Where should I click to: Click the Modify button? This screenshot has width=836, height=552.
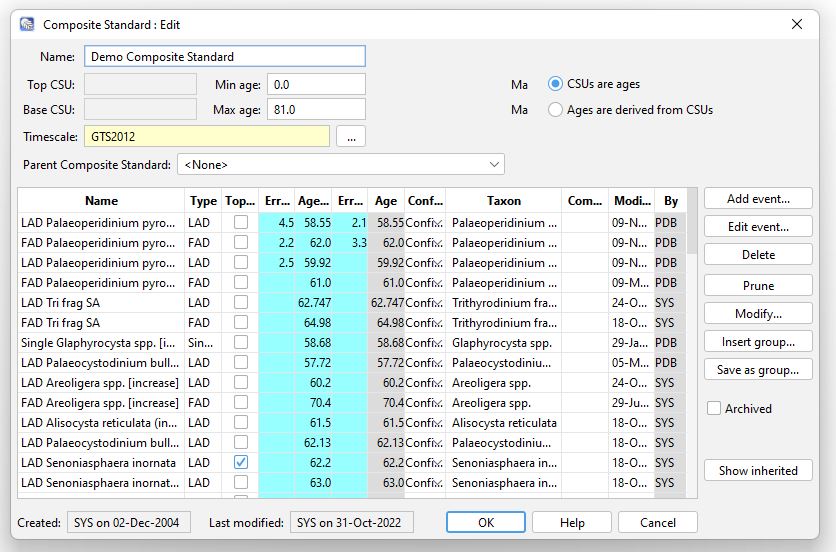[x=758, y=314]
